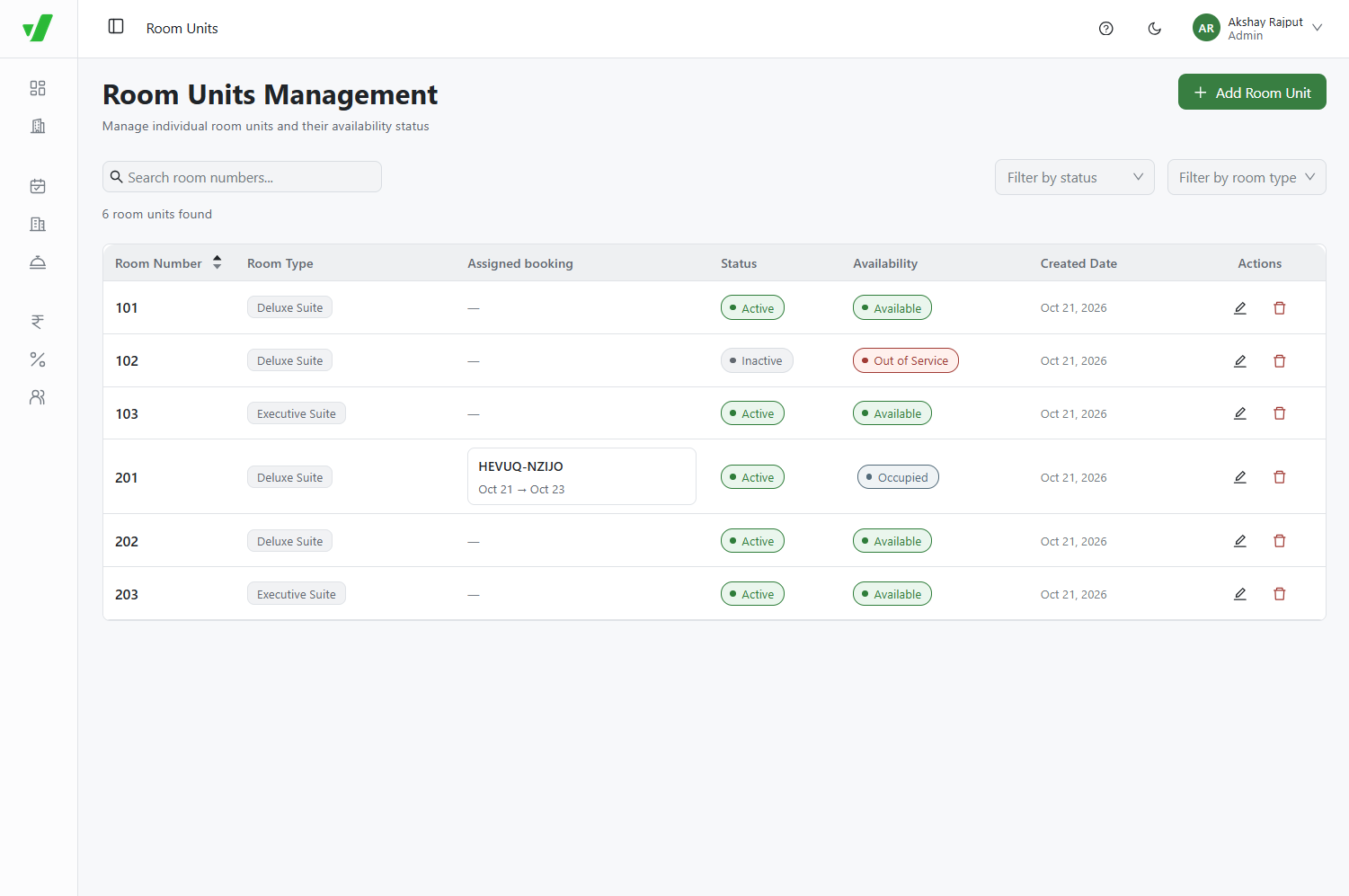Delete room 102 with the trash icon
The width and height of the screenshot is (1349, 896).
tap(1280, 361)
